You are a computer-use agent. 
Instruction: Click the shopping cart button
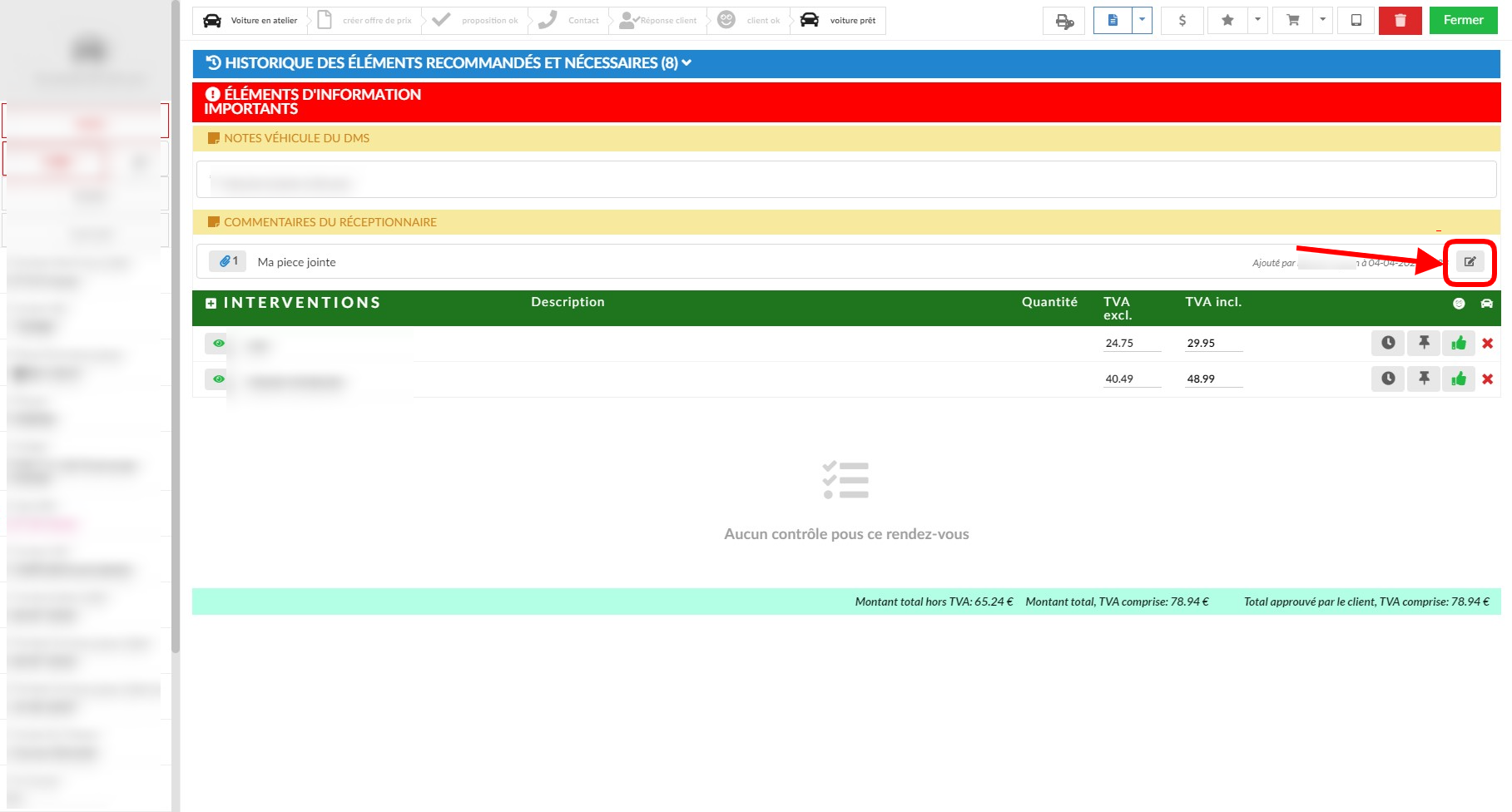pyautogui.click(x=1293, y=21)
